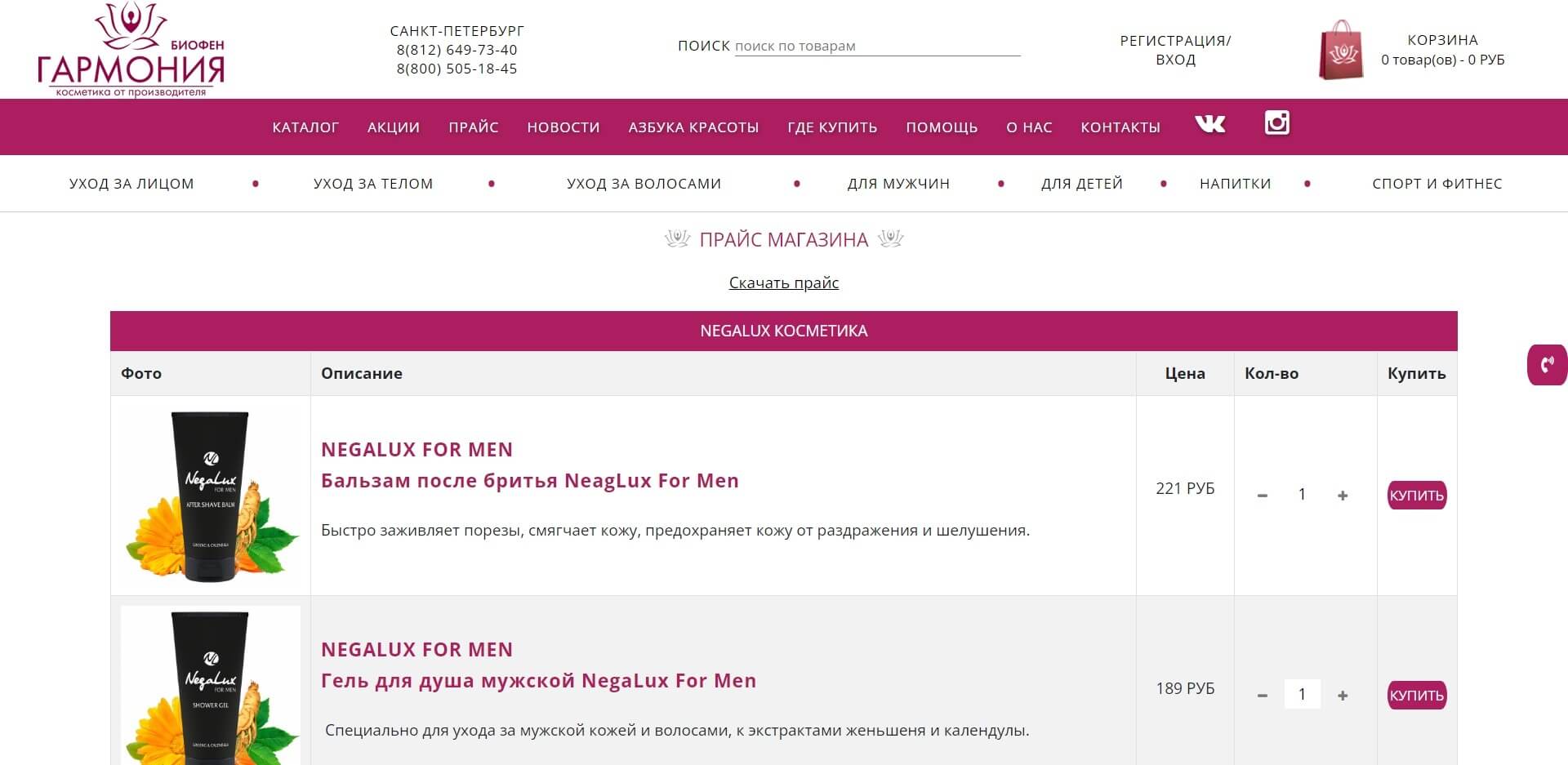The image size is (1568, 765).
Task: Open the О нас menu item
Action: click(x=1029, y=127)
